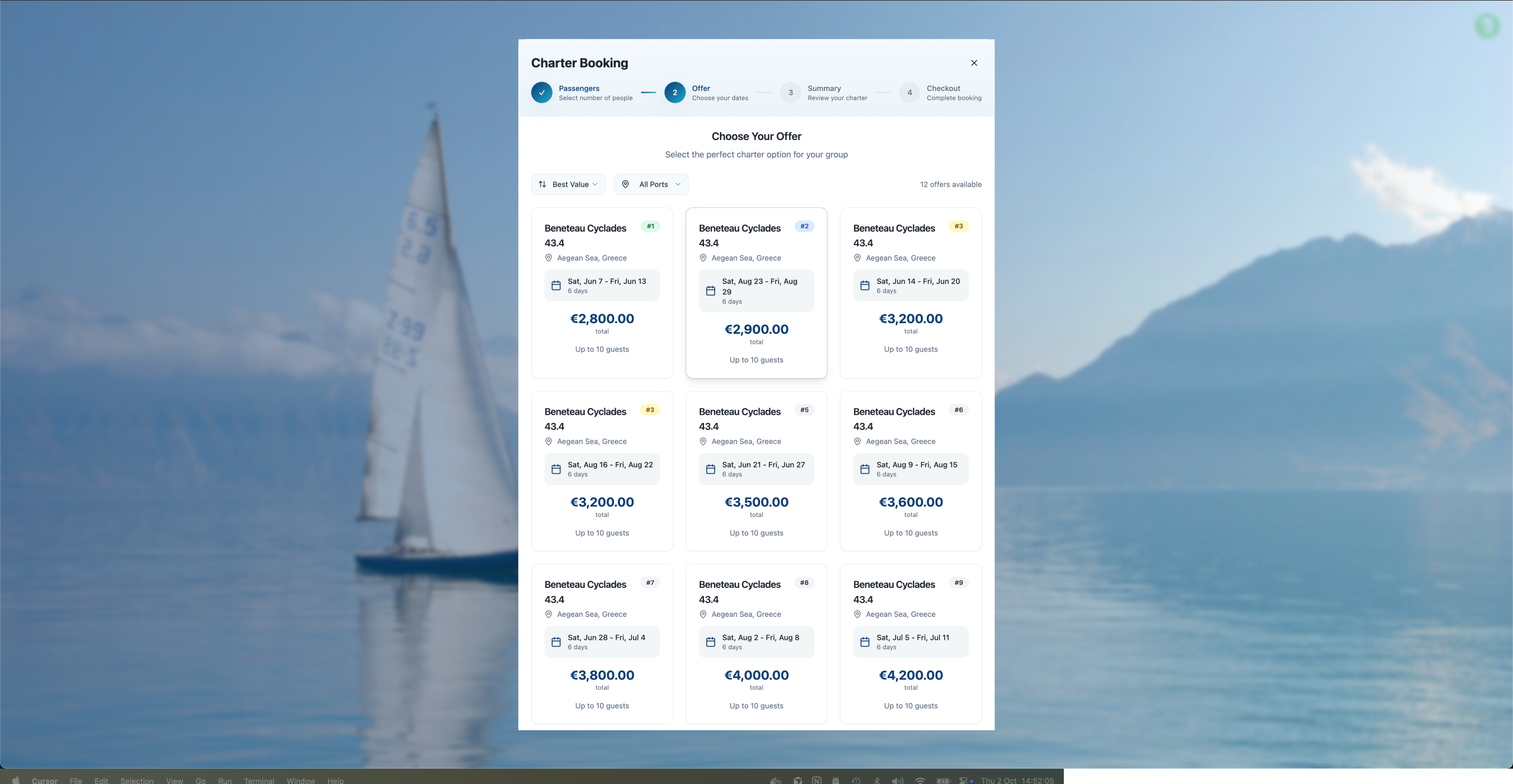Click the calendar icon for Jun 14 - Jun 20

pyautogui.click(x=865, y=286)
